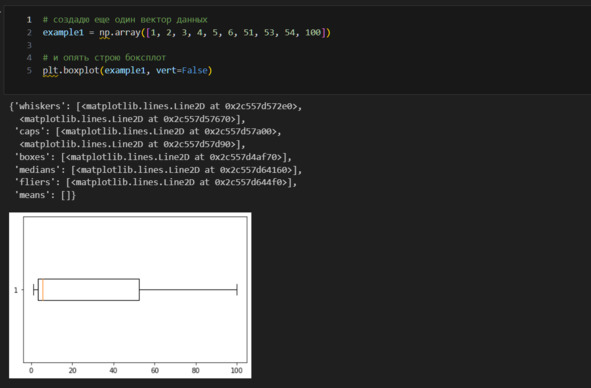Click the 'np' text with squiggly underline
This screenshot has height=388, width=591.
coord(104,33)
